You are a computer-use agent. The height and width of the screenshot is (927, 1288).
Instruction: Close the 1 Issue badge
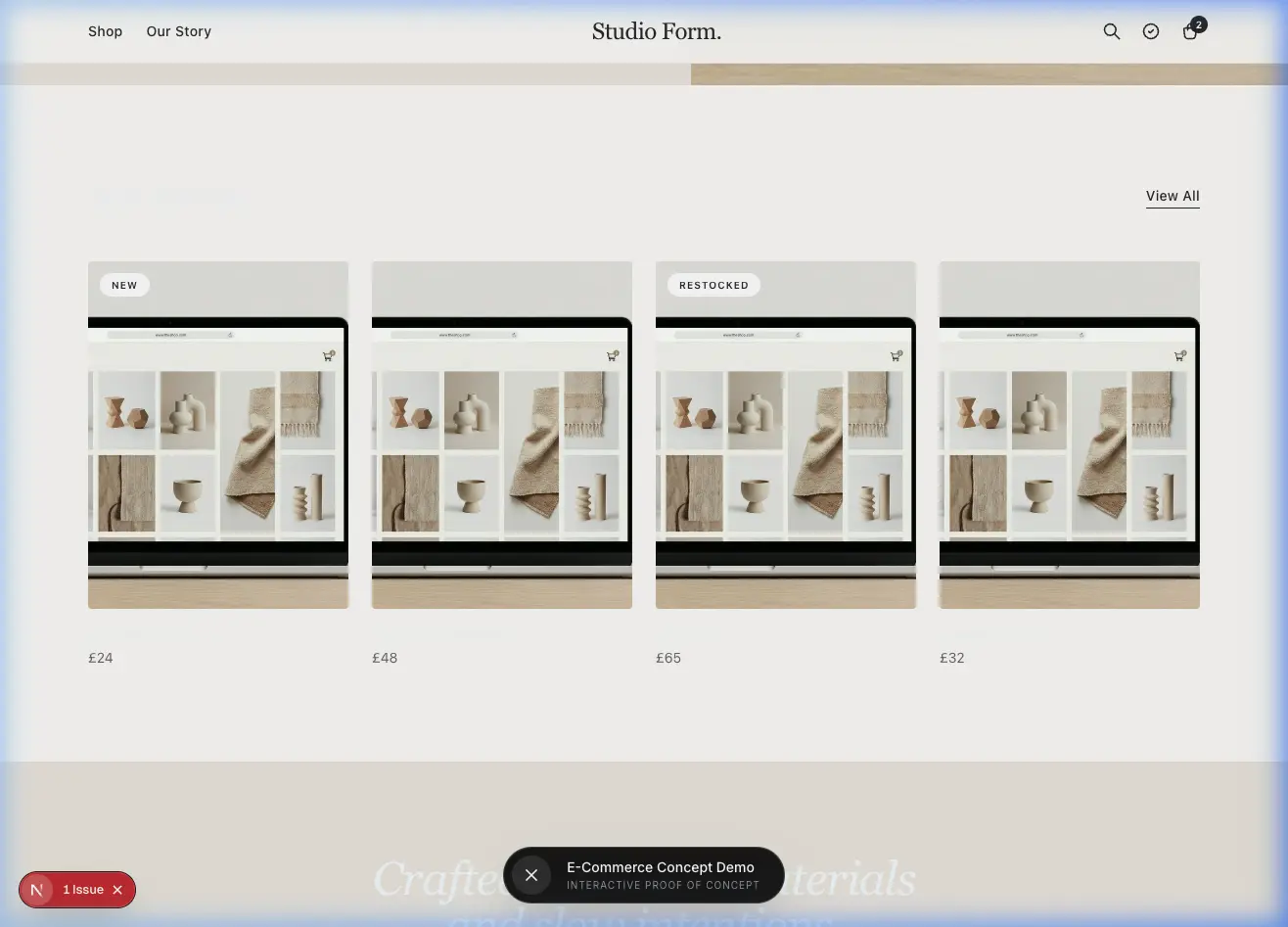pos(117,890)
